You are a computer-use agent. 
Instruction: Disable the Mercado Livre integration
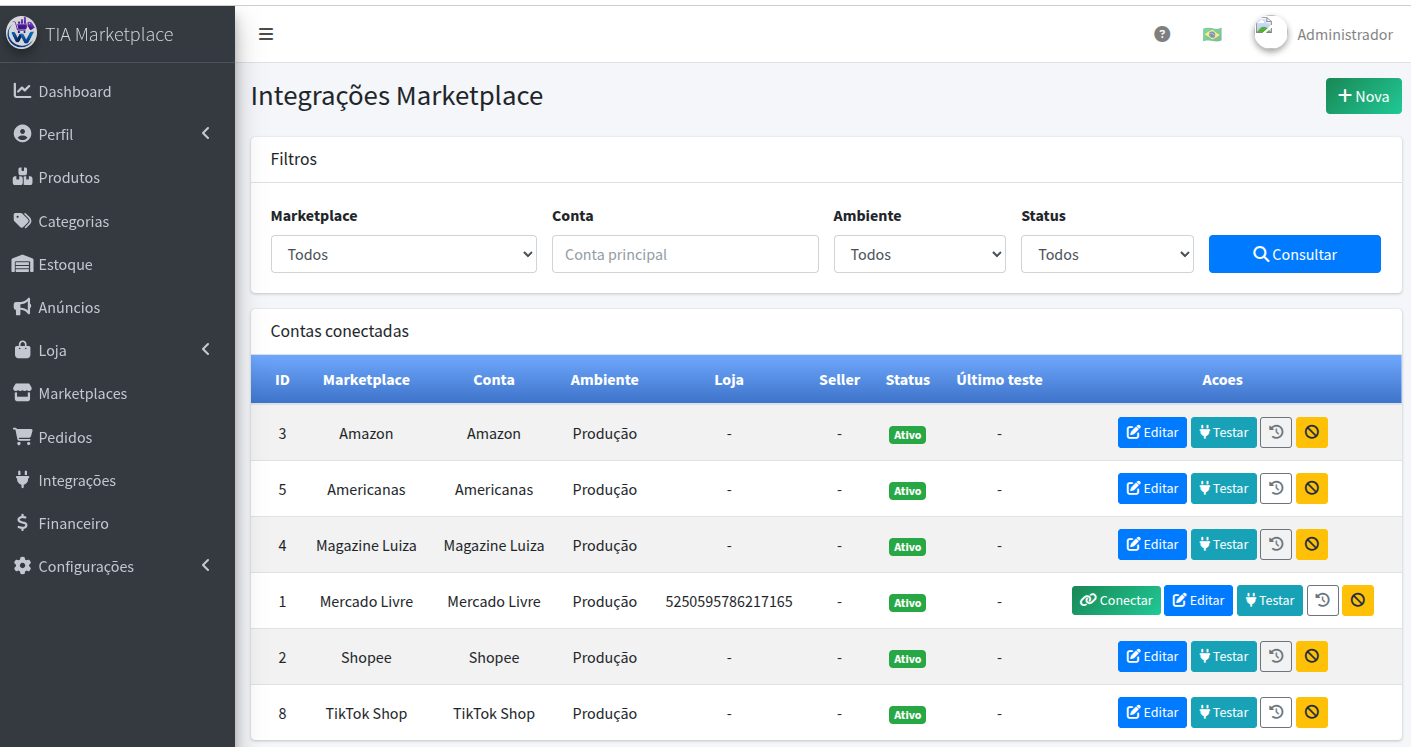(1358, 601)
